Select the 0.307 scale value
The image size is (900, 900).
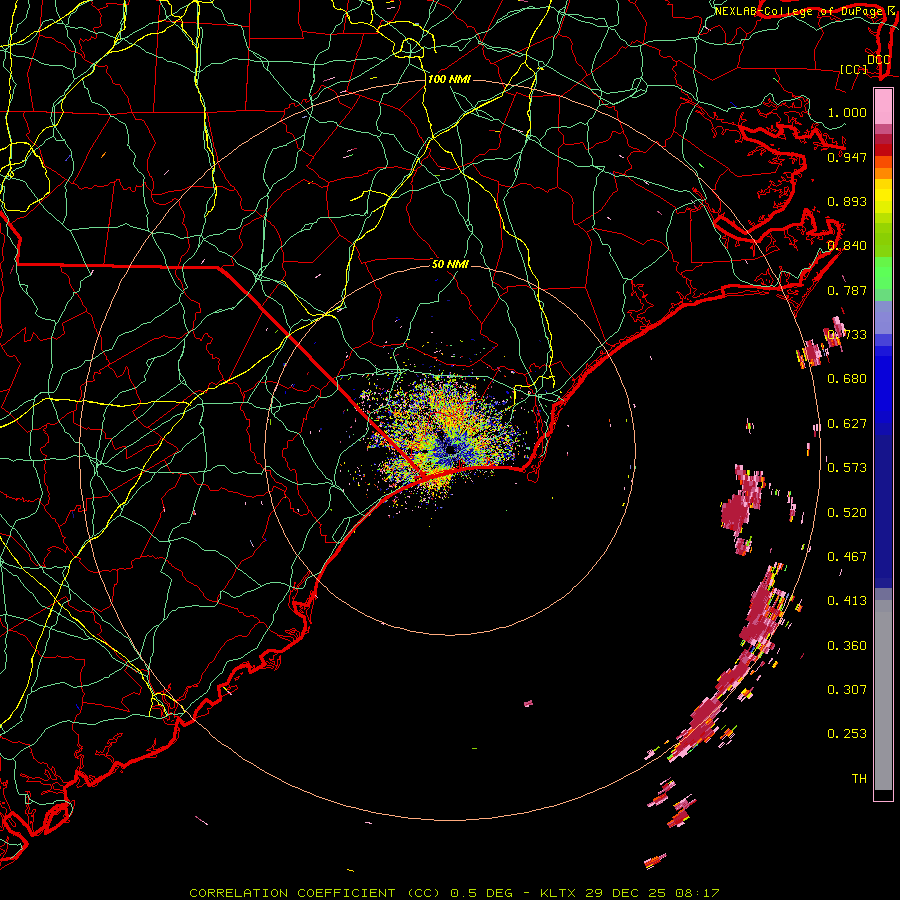(x=847, y=689)
